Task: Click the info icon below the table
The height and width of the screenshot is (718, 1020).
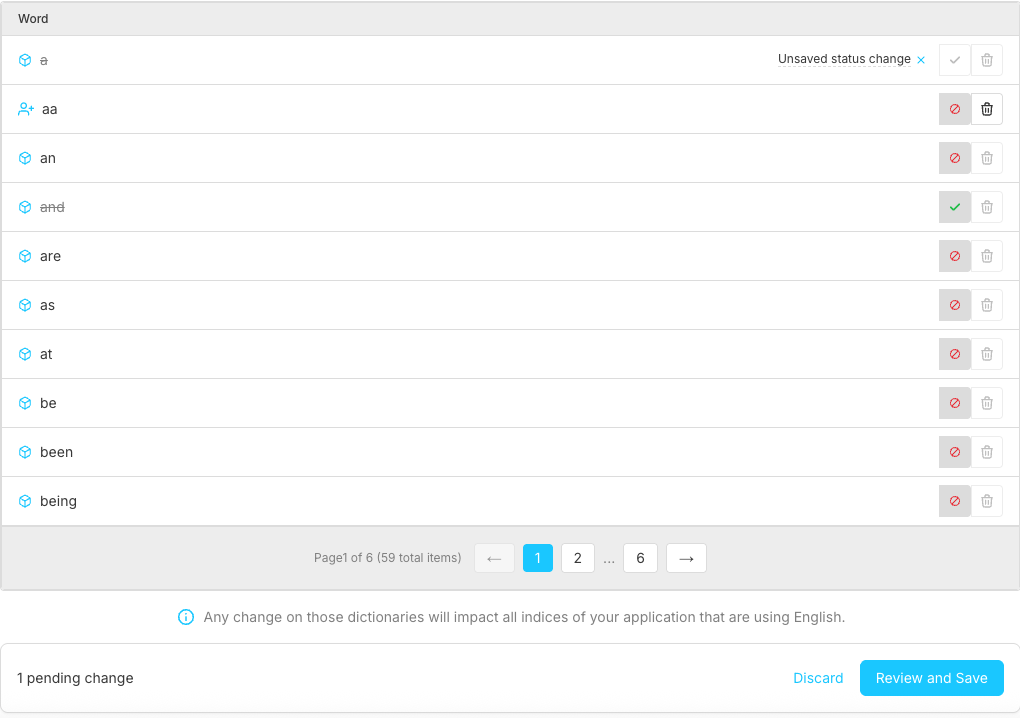Action: [186, 617]
